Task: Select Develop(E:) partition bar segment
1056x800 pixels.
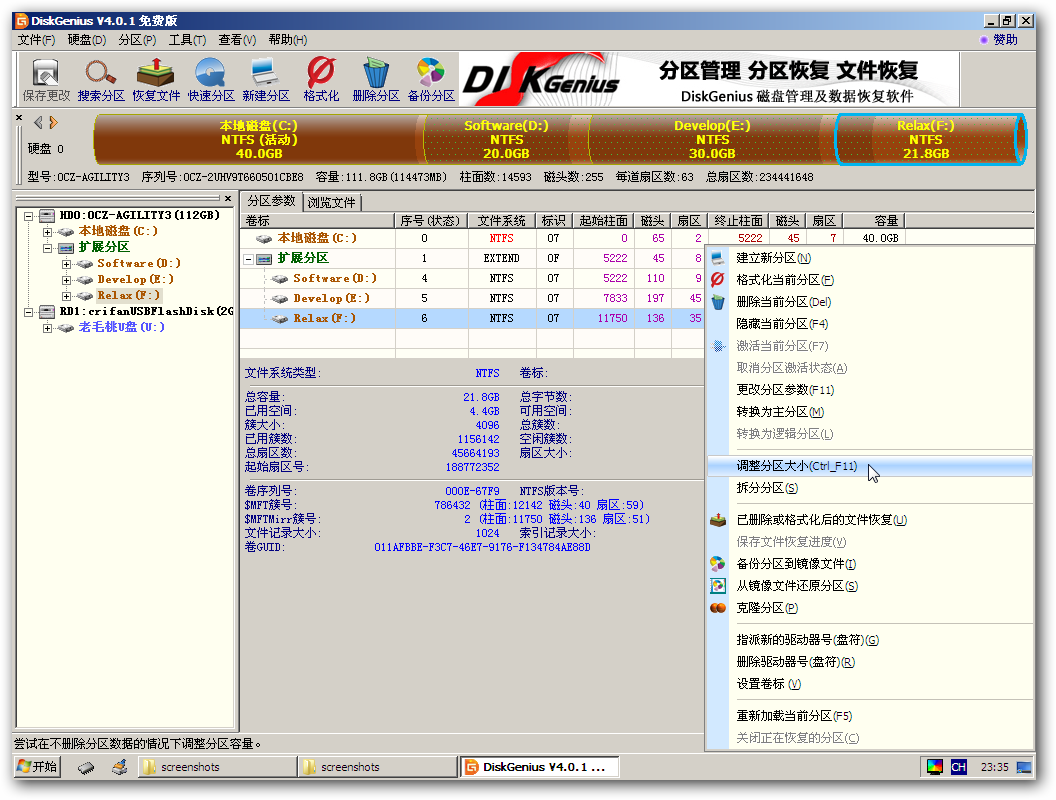Action: click(712, 139)
